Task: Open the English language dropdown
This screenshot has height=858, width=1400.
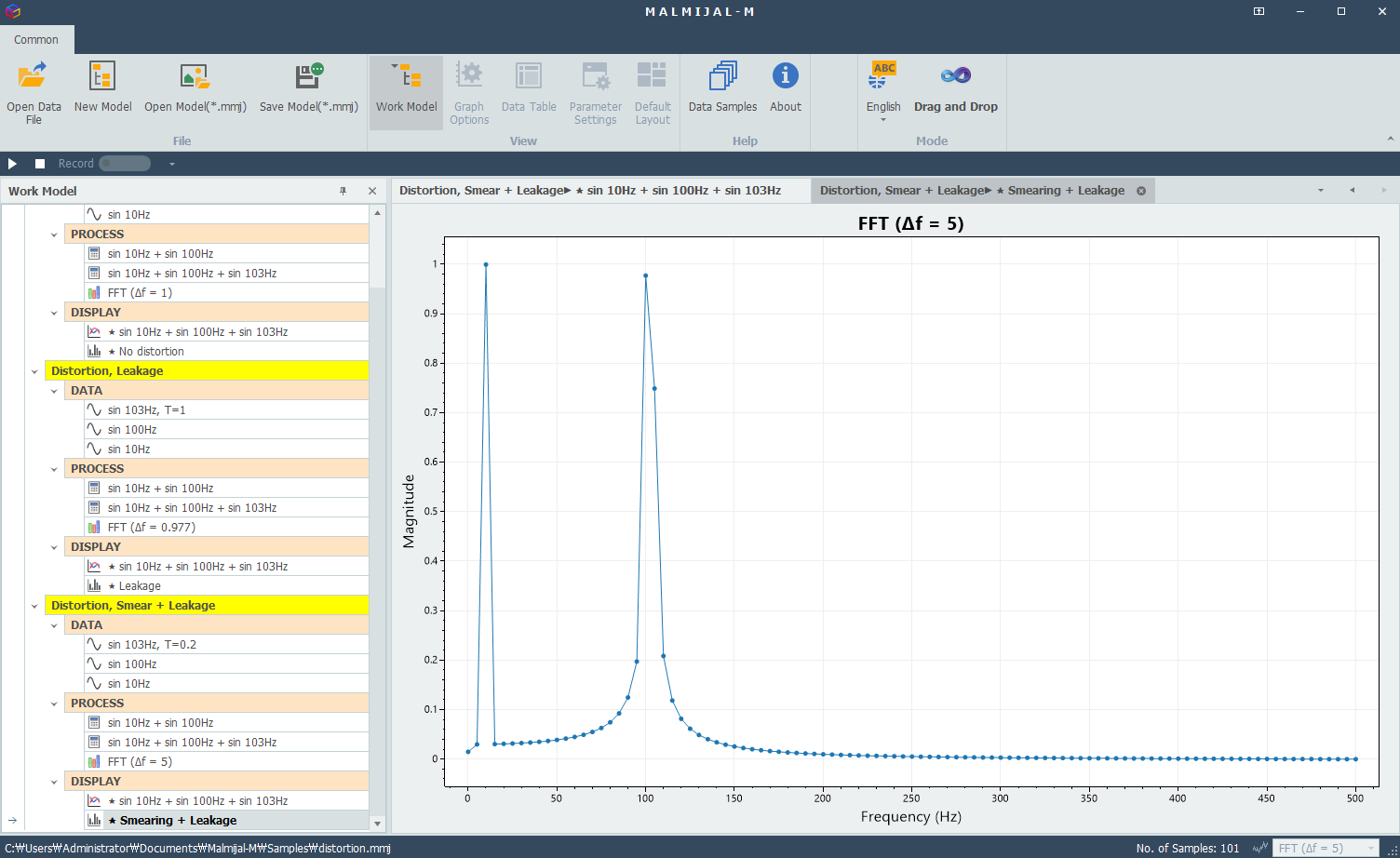Action: (883, 92)
